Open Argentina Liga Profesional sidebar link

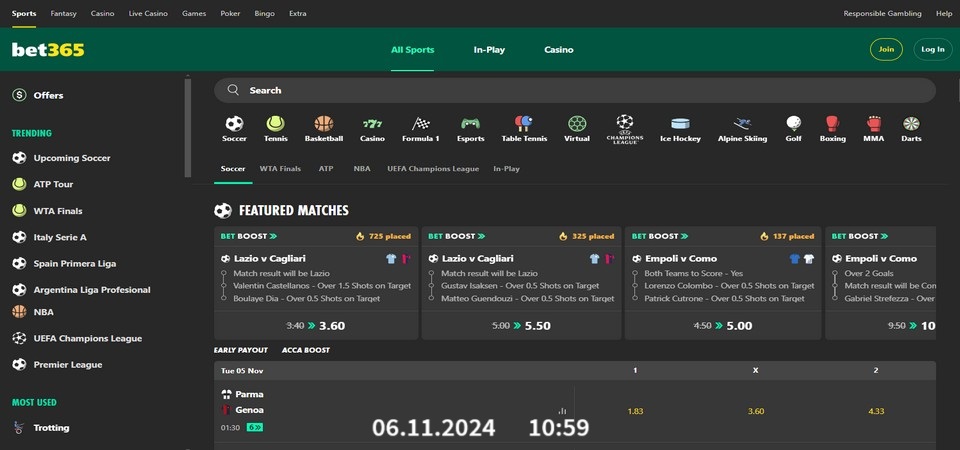point(92,290)
